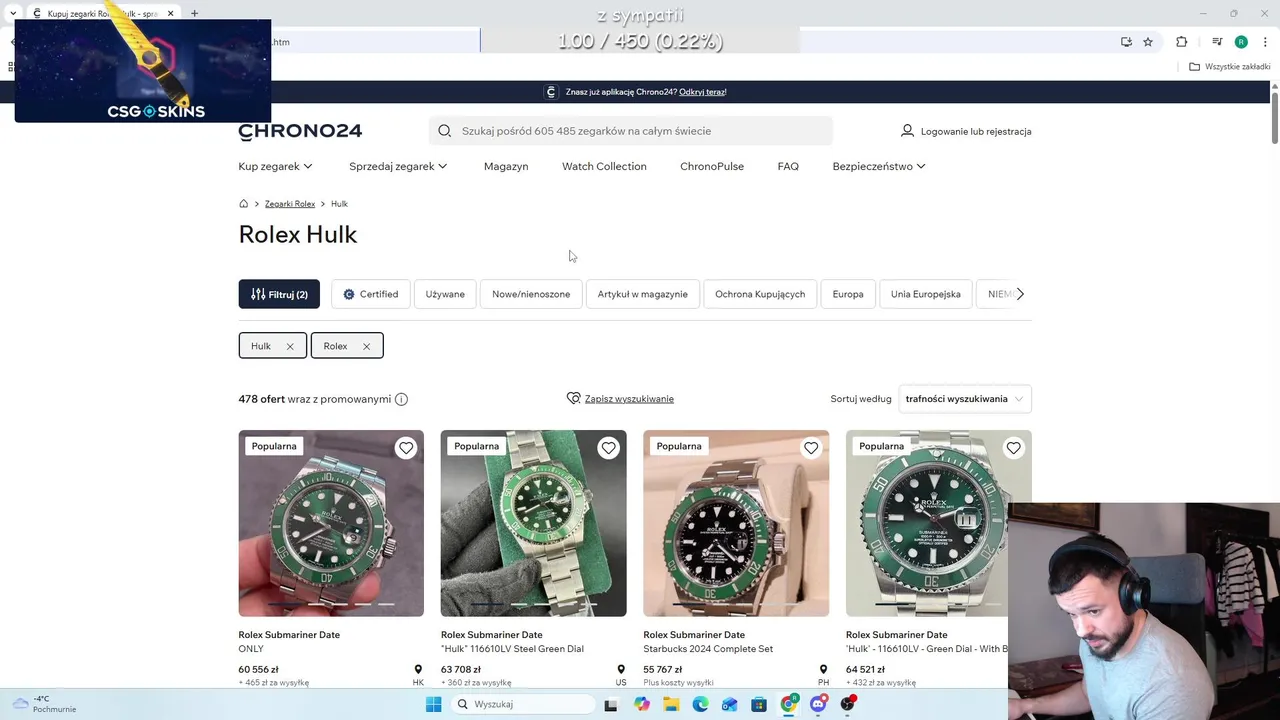Viewport: 1280px width, 720px height.
Task: Apply the Artykuł w magazynie filter
Action: (643, 294)
